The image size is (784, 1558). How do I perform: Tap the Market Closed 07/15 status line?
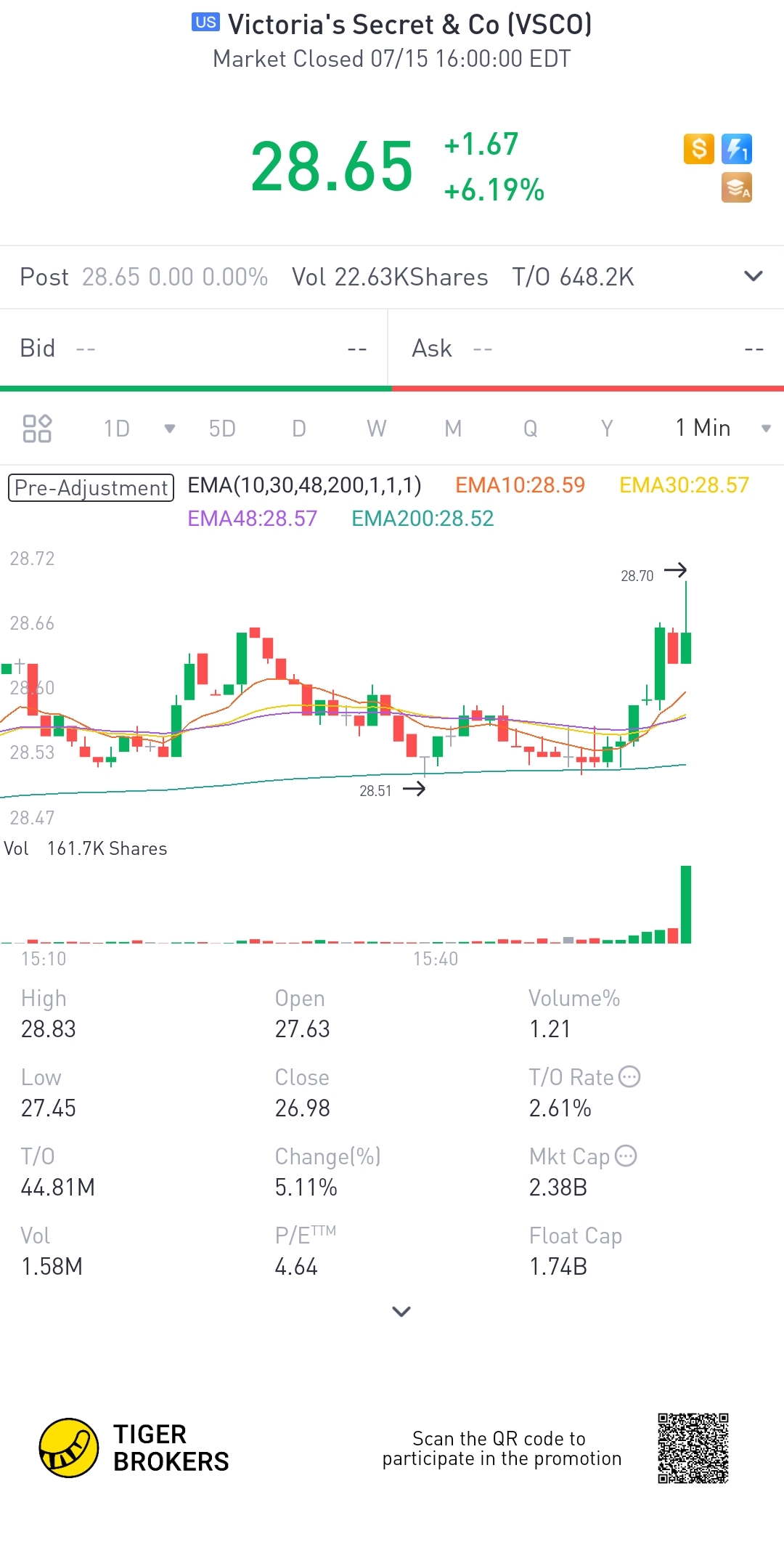click(x=392, y=59)
